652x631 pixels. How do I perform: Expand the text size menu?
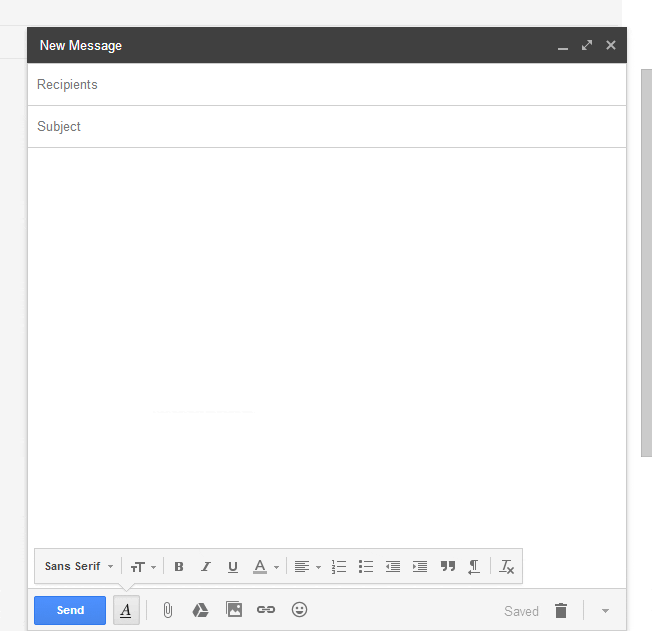click(x=143, y=567)
